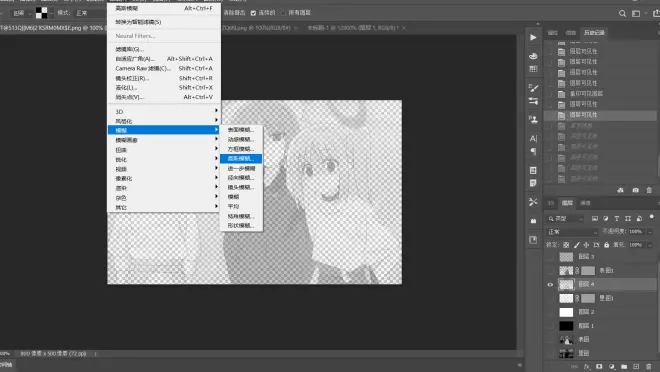Delete layer trash icon in Layers panel
The image size is (660, 372).
pyautogui.click(x=649, y=367)
